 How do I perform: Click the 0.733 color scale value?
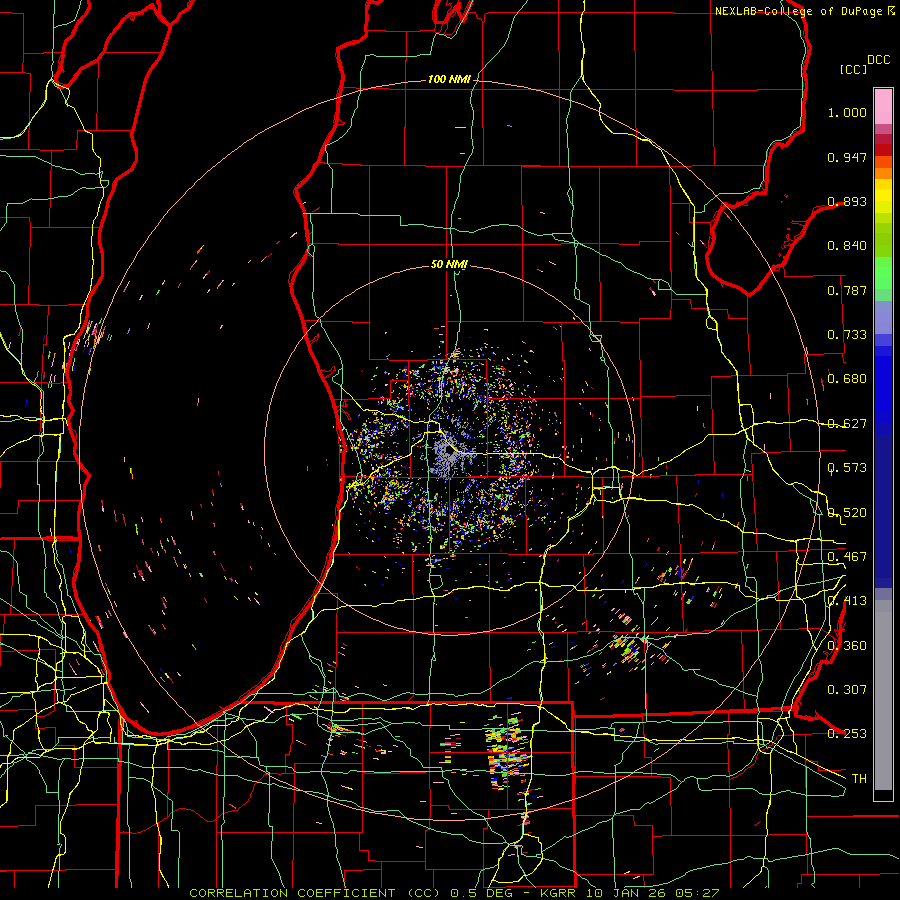point(847,335)
